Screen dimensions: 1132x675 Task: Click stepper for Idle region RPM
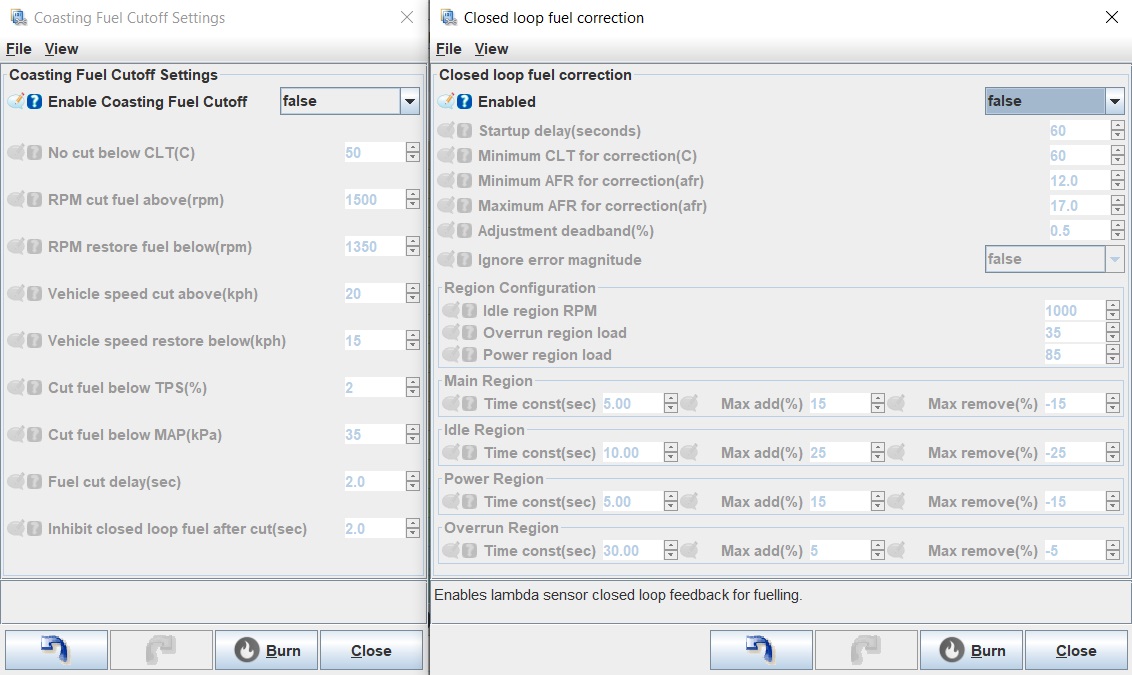pos(1114,311)
